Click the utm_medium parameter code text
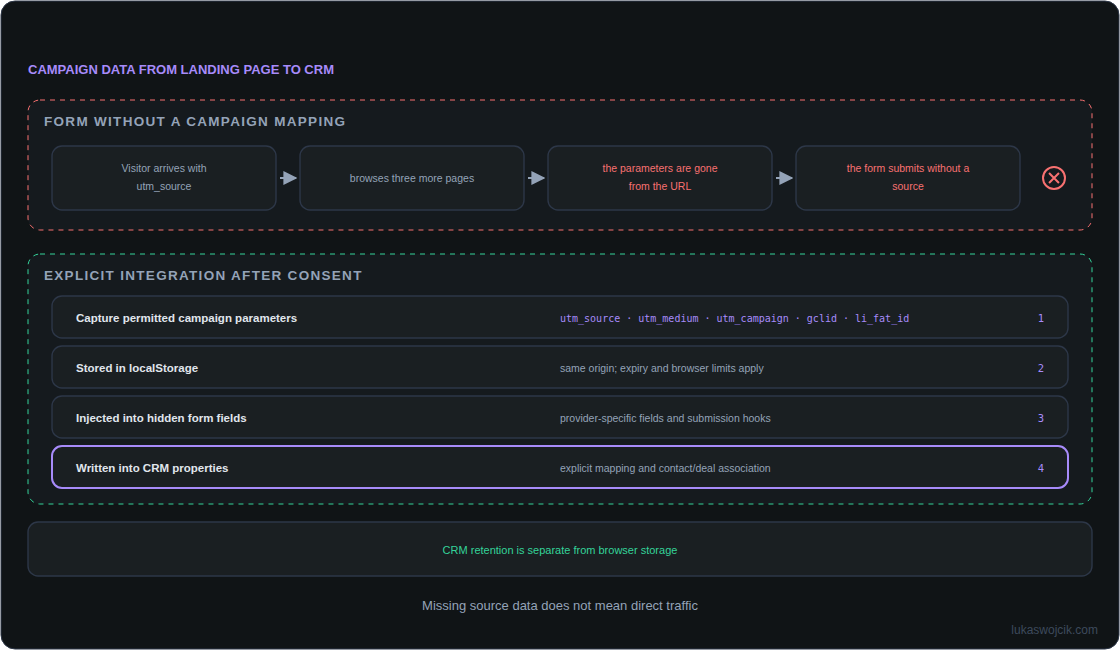The height and width of the screenshot is (650, 1120). (x=668, y=319)
